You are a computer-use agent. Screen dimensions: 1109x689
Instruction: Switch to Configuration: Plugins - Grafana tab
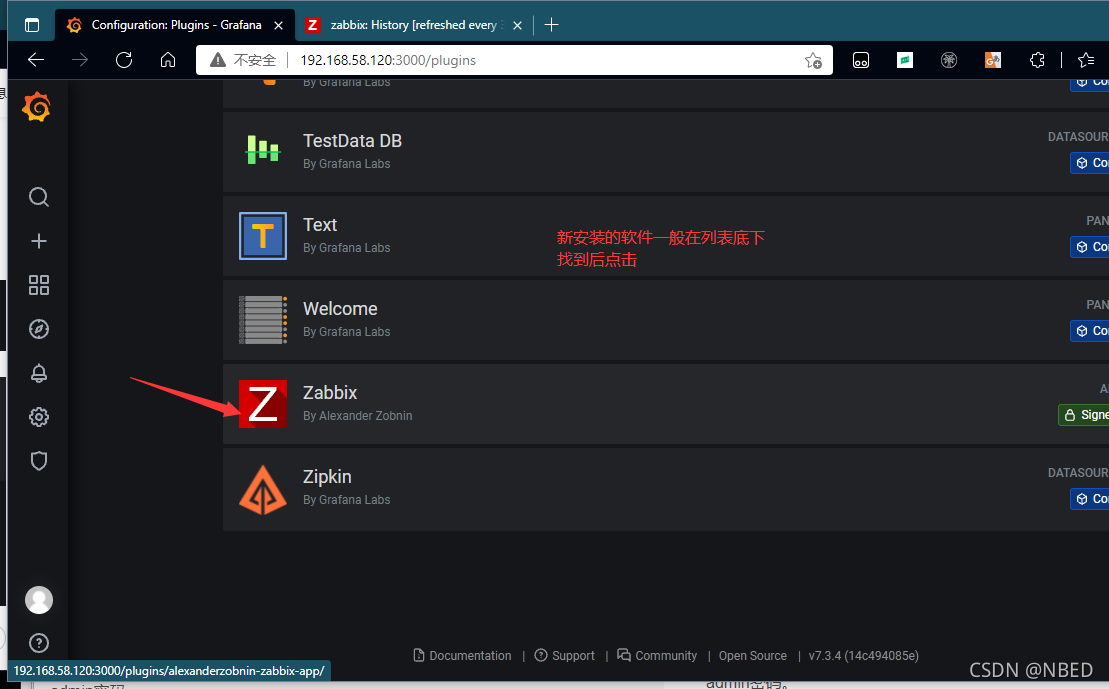176,25
